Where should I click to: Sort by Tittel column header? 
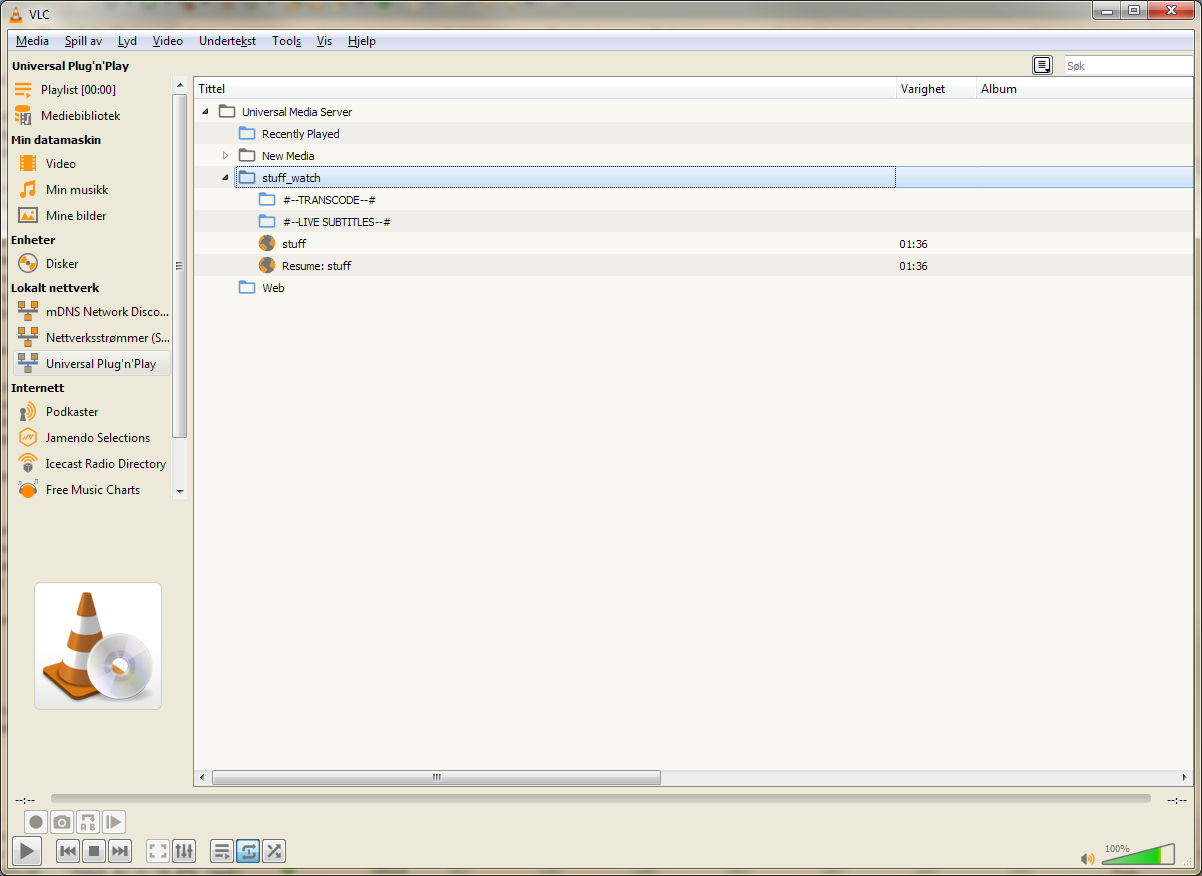(x=545, y=89)
